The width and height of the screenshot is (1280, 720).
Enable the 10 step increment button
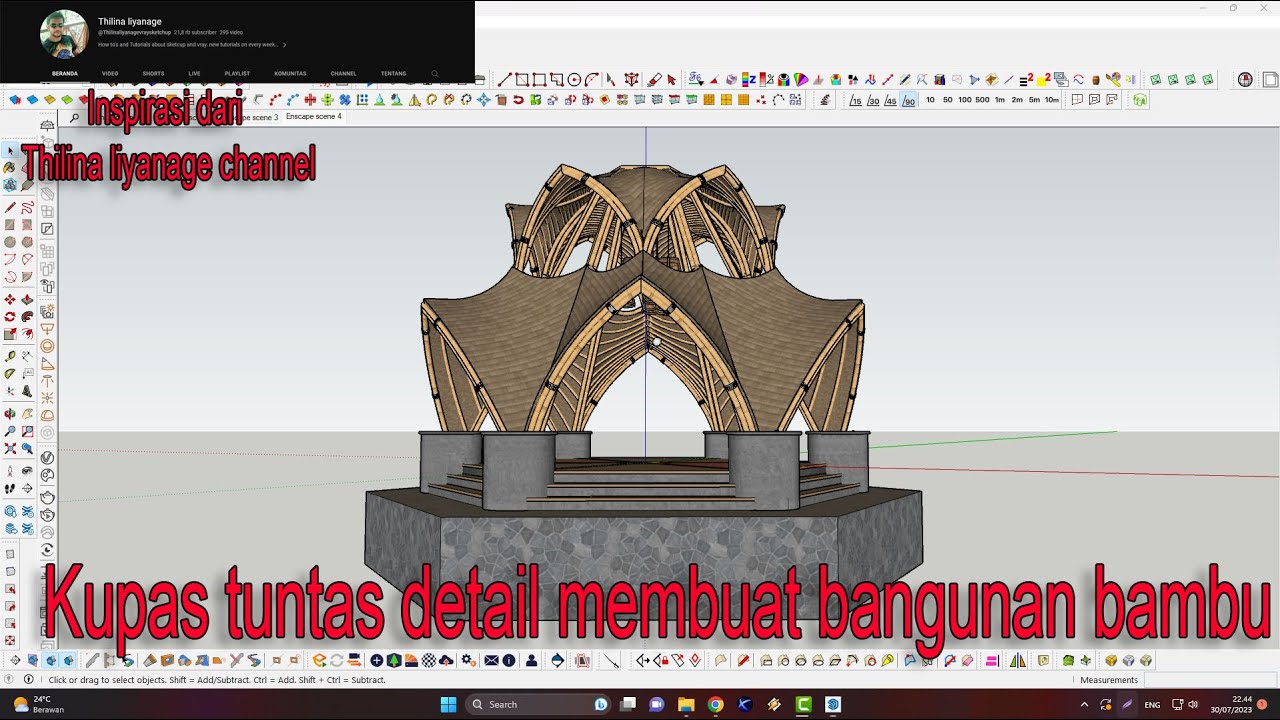point(930,100)
